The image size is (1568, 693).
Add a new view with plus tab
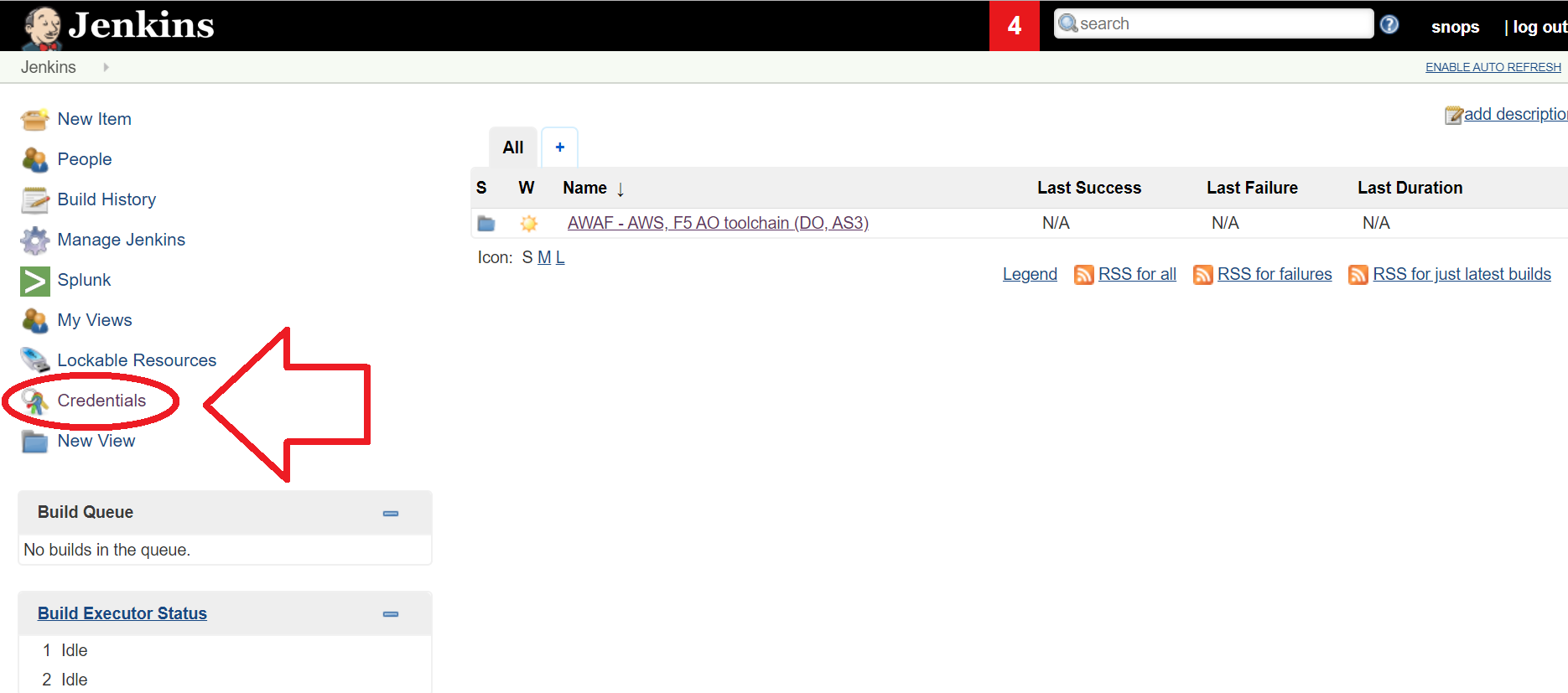point(560,147)
